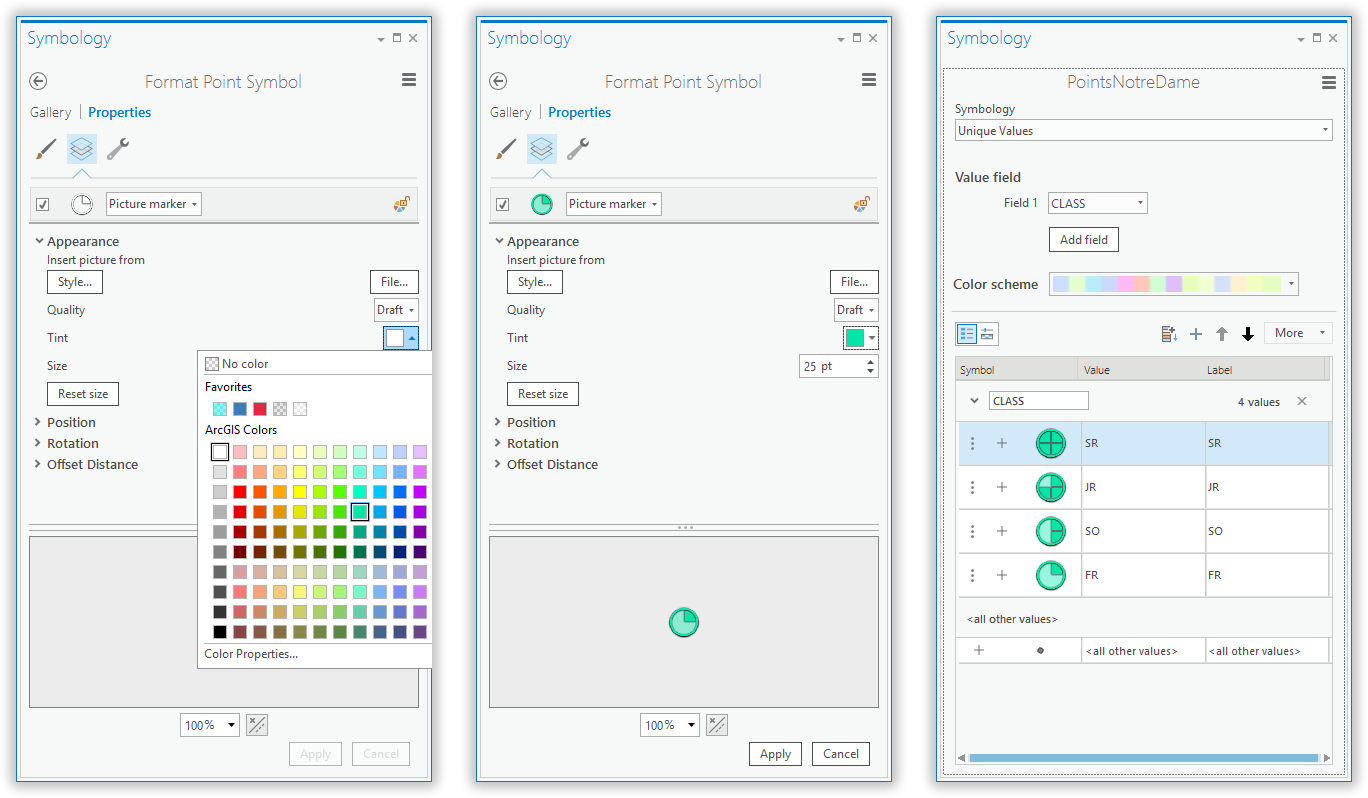Image resolution: width=1368 pixels, height=798 pixels.
Task: Choose No color in the tint palette
Action: (x=237, y=364)
